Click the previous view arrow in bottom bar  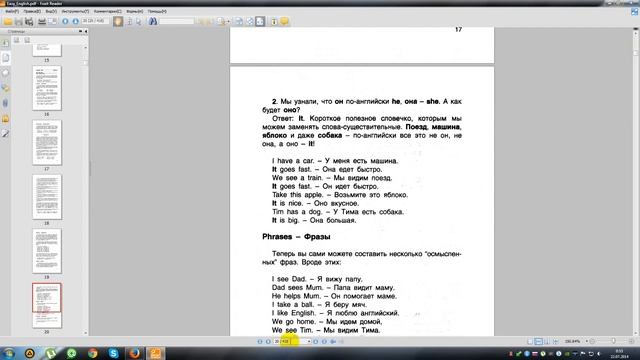coord(333,341)
